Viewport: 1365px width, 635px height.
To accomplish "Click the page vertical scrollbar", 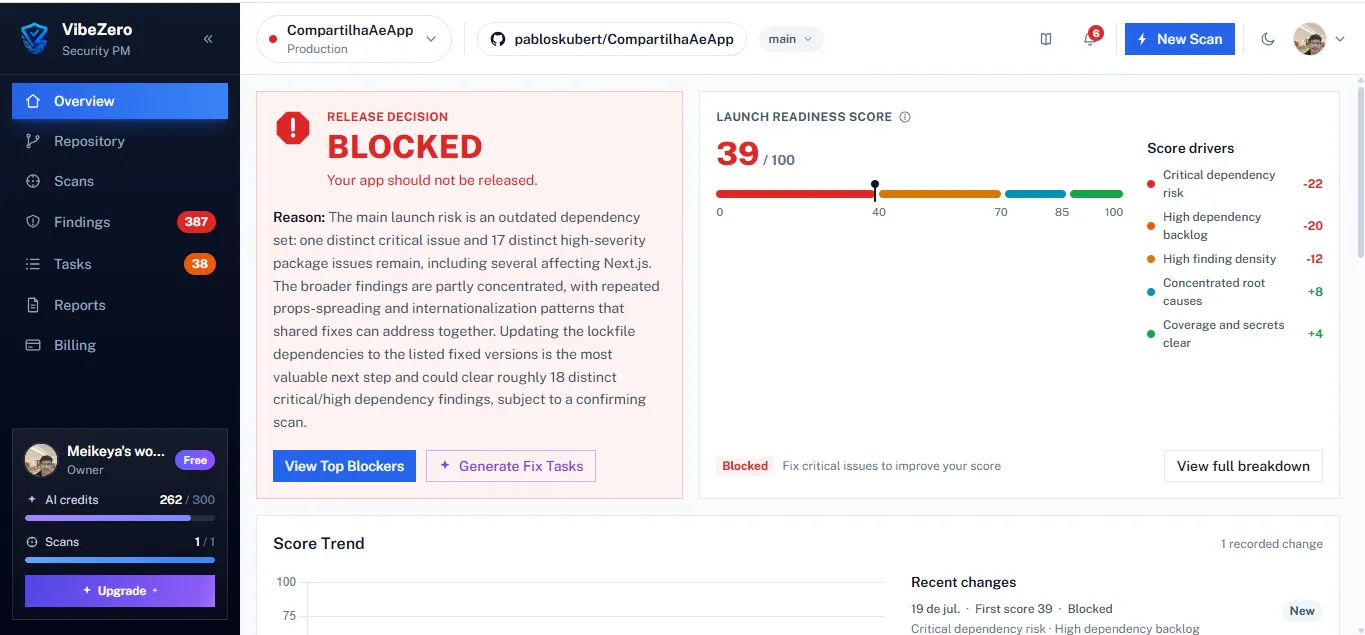I will (1360, 170).
